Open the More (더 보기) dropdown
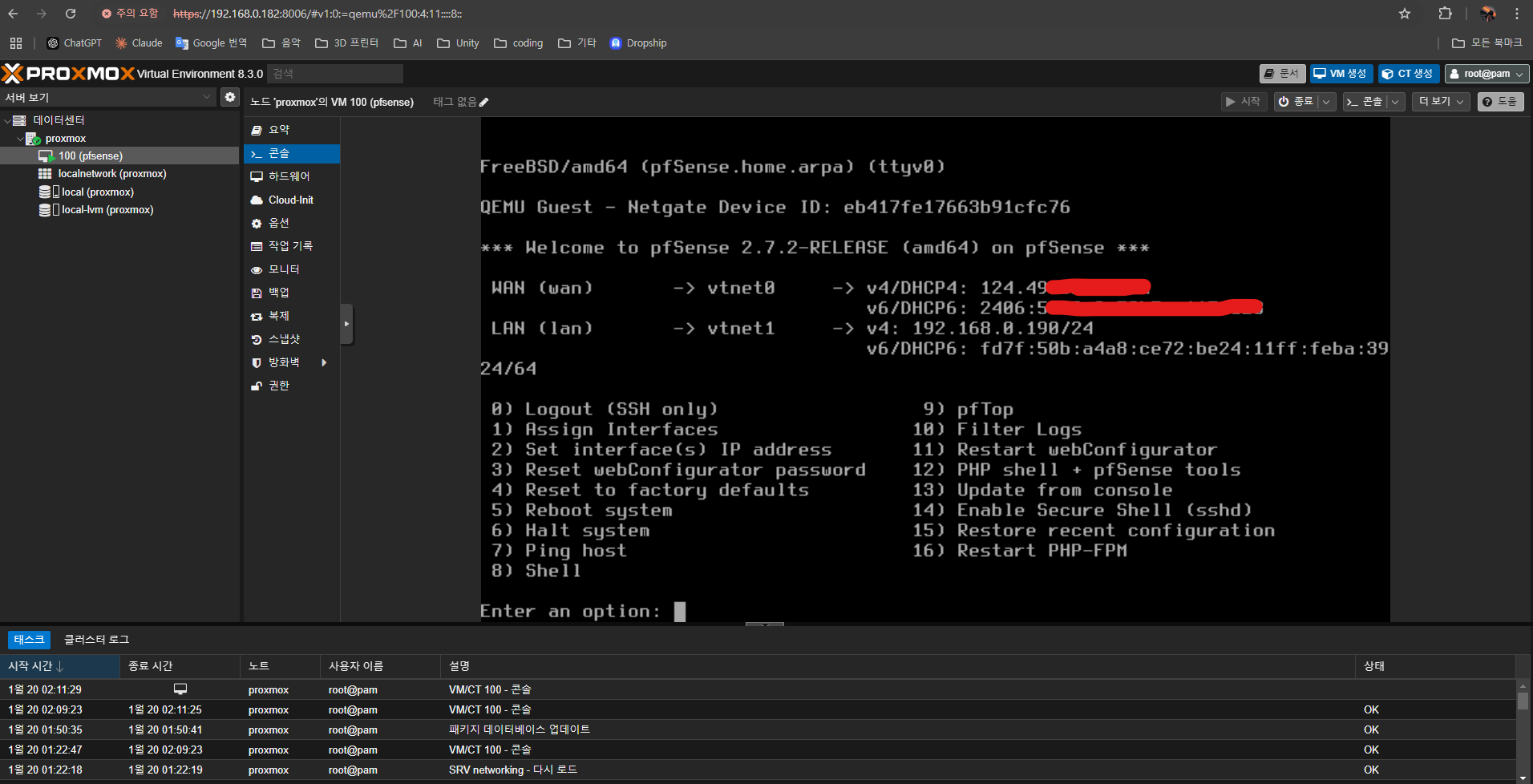Image resolution: width=1533 pixels, height=784 pixels. click(1441, 101)
